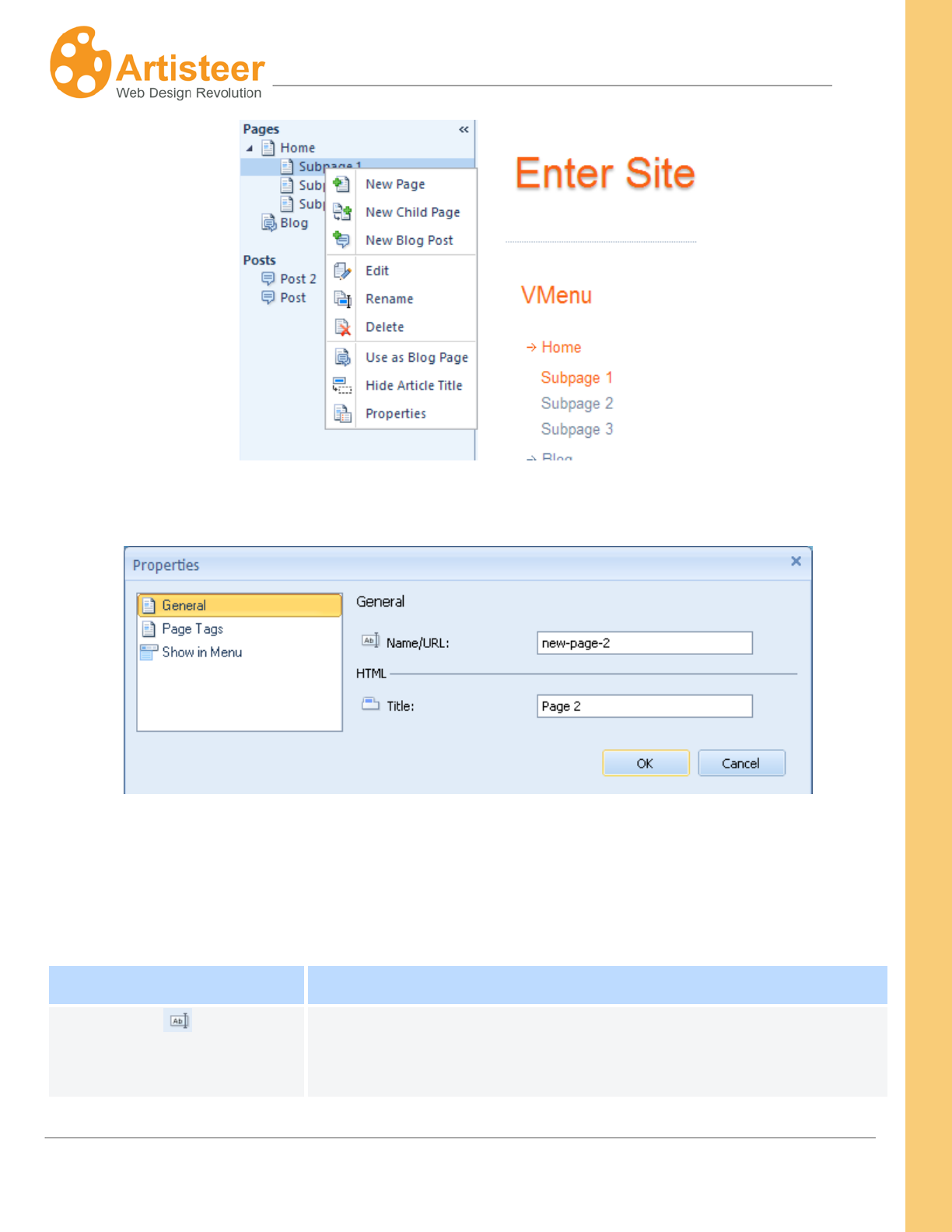The image size is (952, 1232).
Task: Click the Title field icon in Properties dialog
Action: click(370, 705)
